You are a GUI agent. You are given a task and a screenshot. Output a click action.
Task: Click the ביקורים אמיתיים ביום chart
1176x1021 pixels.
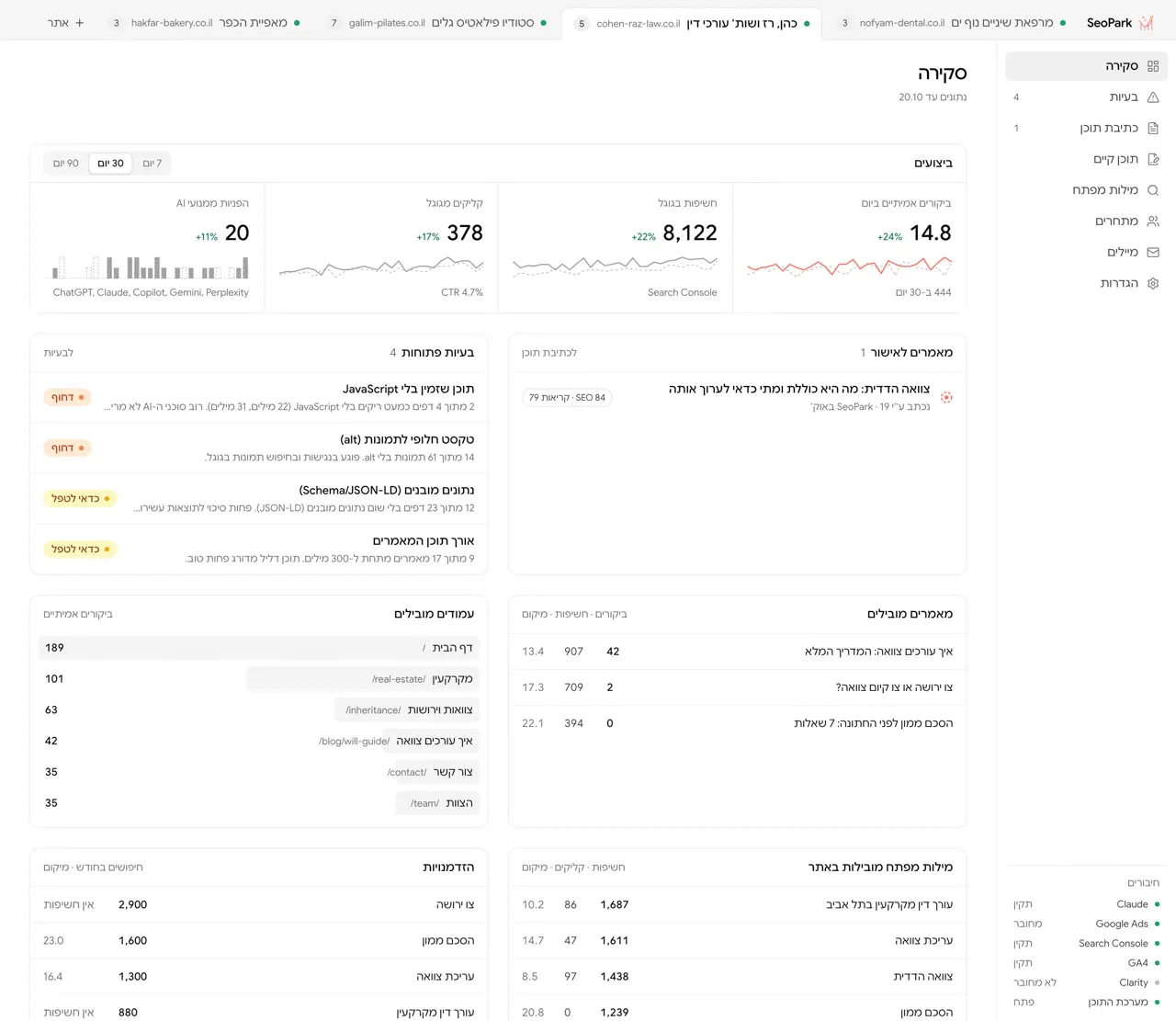(x=849, y=267)
